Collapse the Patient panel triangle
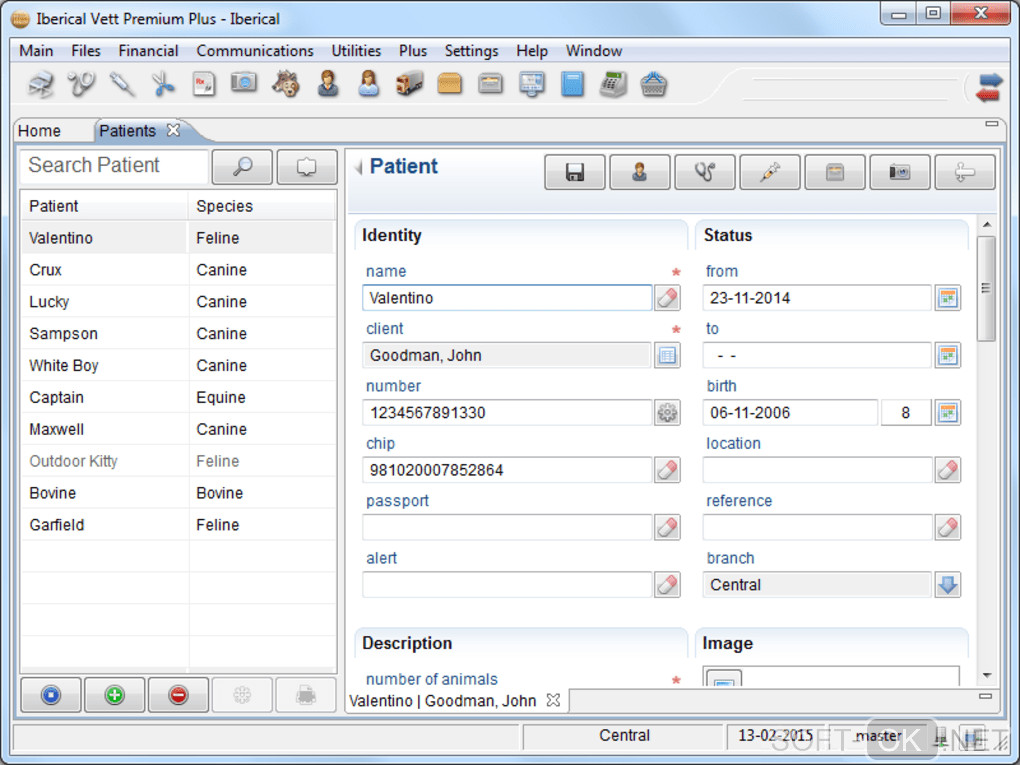 [x=358, y=167]
